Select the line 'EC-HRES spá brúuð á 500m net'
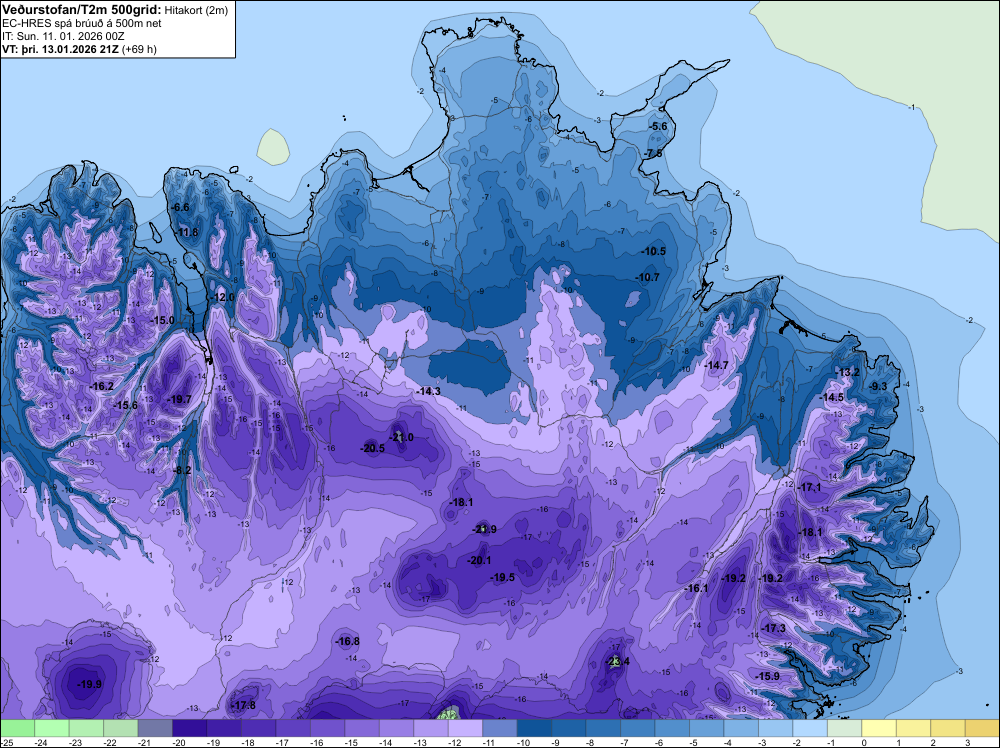Image resolution: width=1000 pixels, height=748 pixels. 82,23
